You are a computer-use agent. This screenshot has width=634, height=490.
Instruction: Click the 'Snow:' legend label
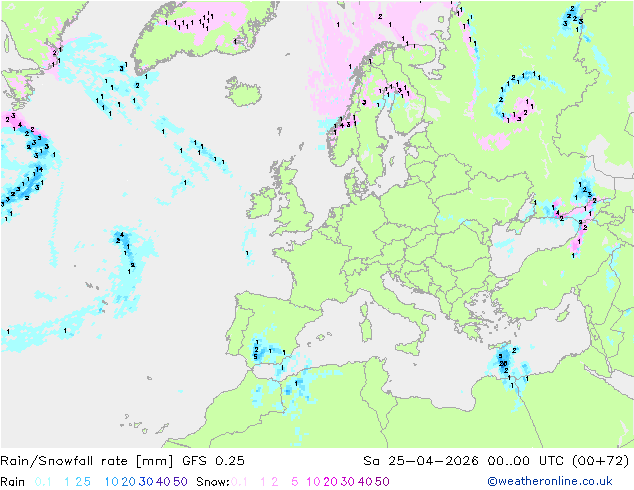(x=213, y=482)
